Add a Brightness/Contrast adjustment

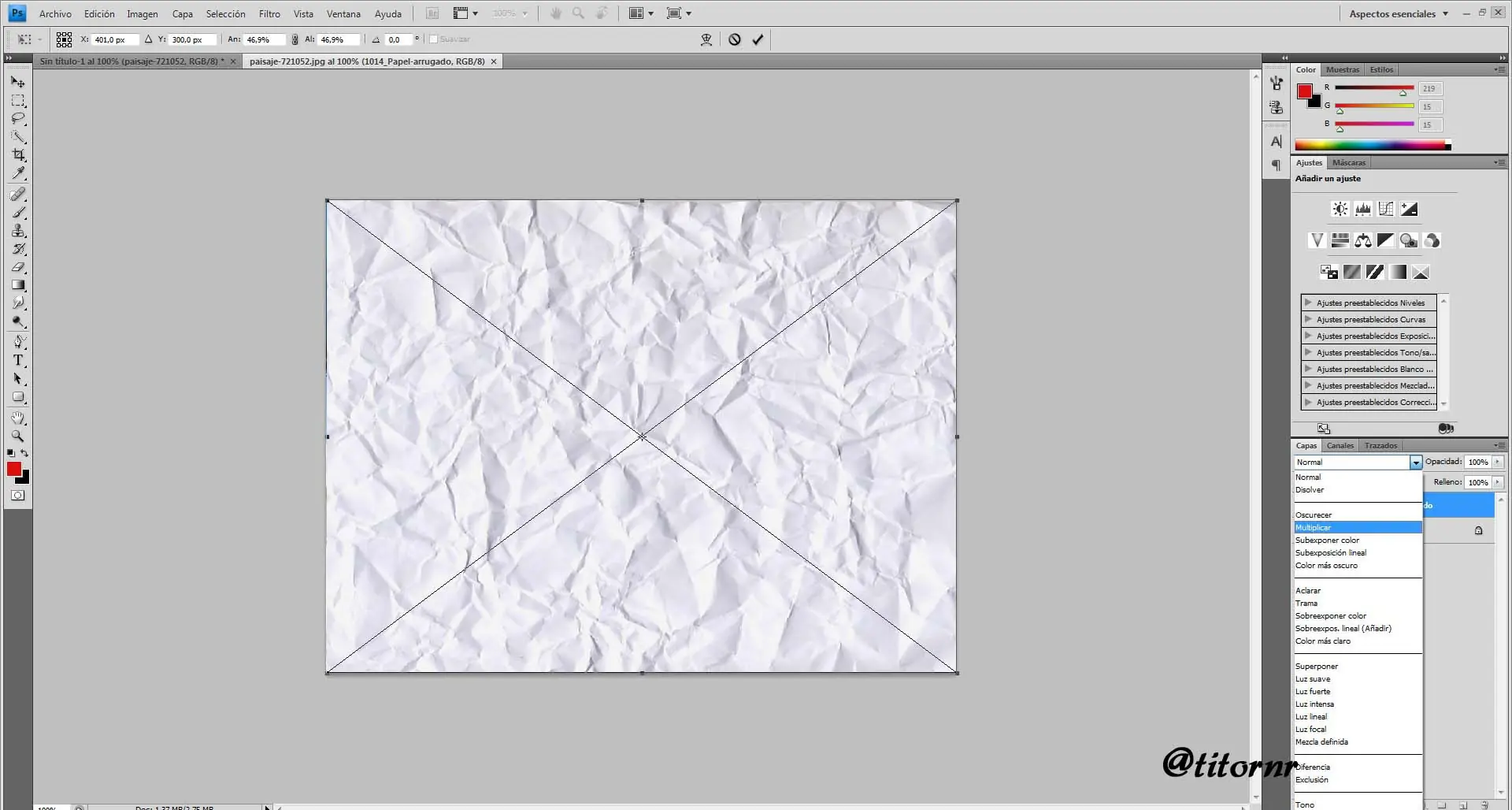(1340, 209)
